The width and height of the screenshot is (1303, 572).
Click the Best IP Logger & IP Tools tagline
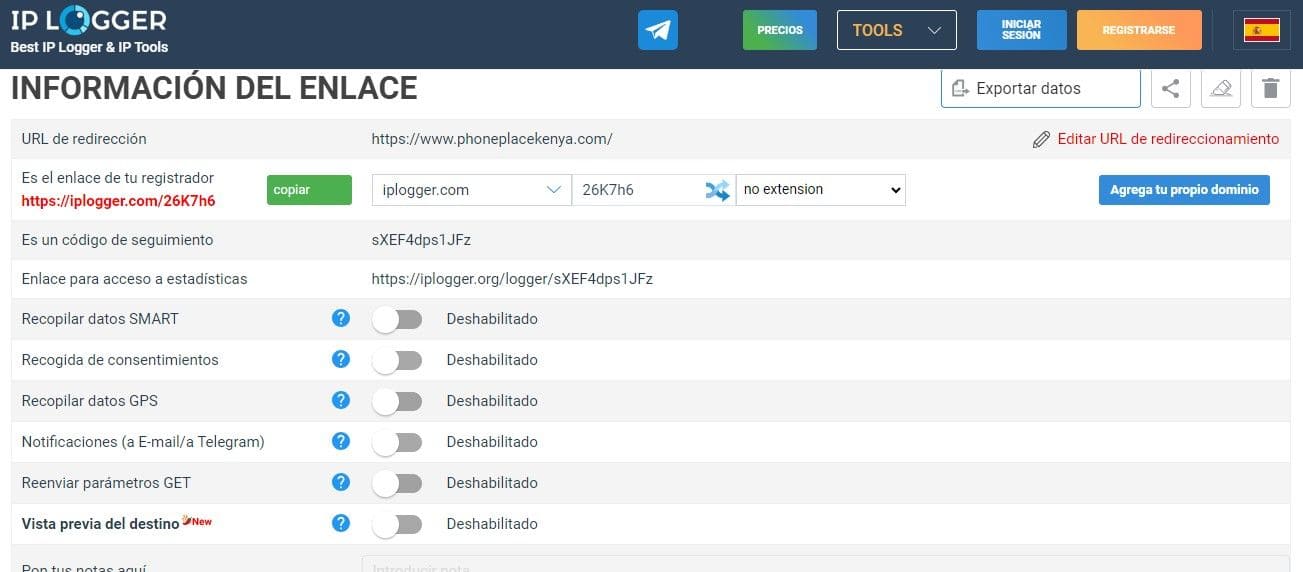pos(89,47)
